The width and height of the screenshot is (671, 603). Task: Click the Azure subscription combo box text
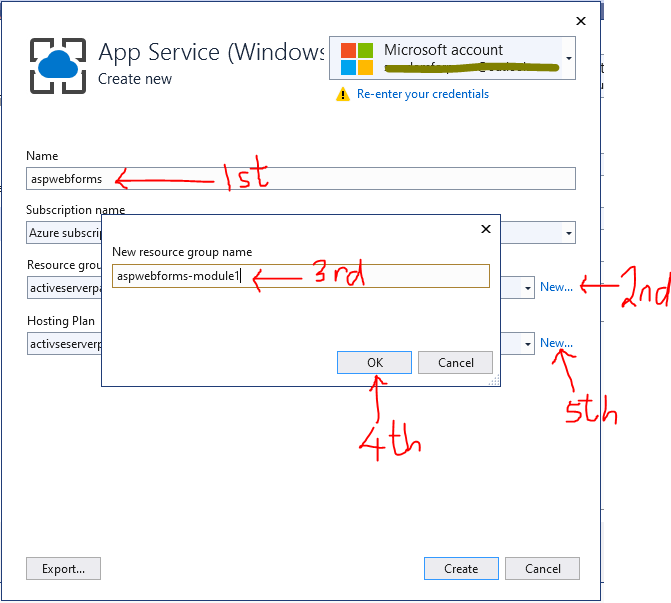(65, 233)
